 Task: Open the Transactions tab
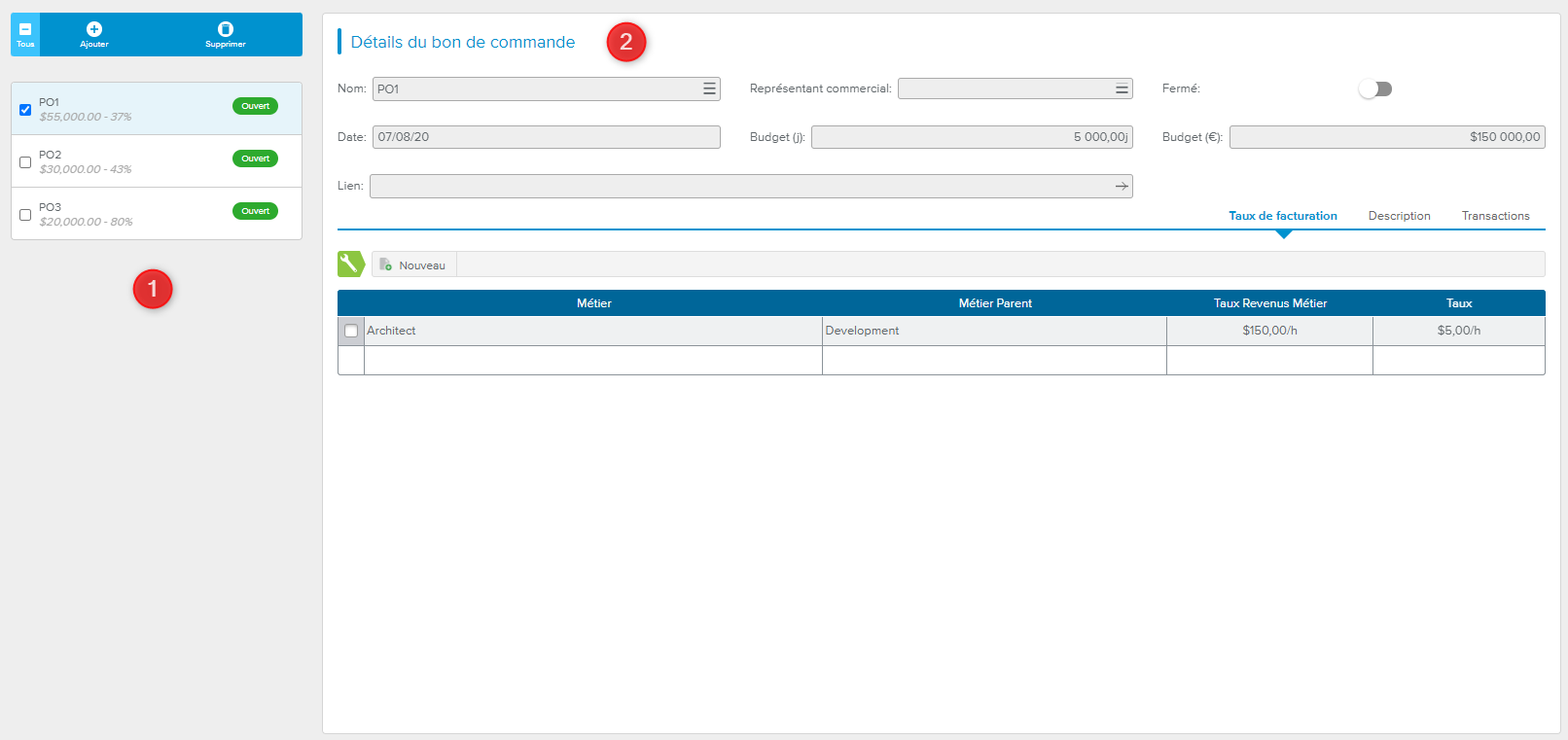pyautogui.click(x=1495, y=216)
